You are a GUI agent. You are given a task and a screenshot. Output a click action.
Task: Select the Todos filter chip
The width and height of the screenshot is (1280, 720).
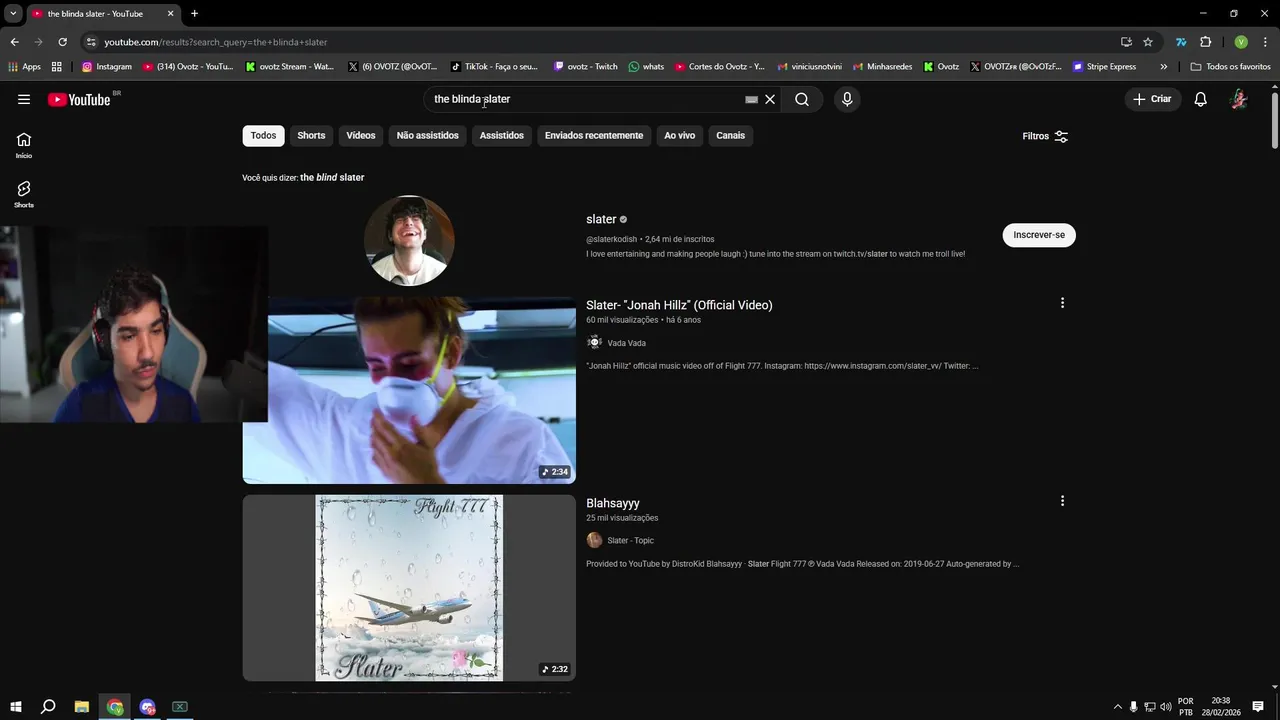pos(263,136)
